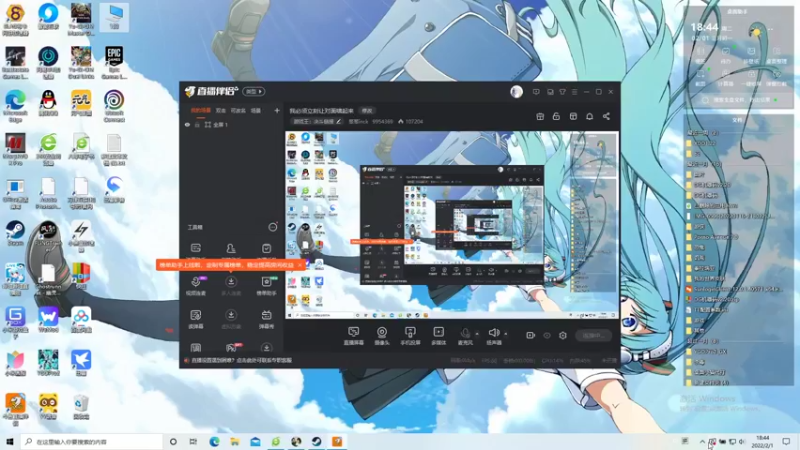
Task: Open the store icon in header row
Action: [573, 116]
